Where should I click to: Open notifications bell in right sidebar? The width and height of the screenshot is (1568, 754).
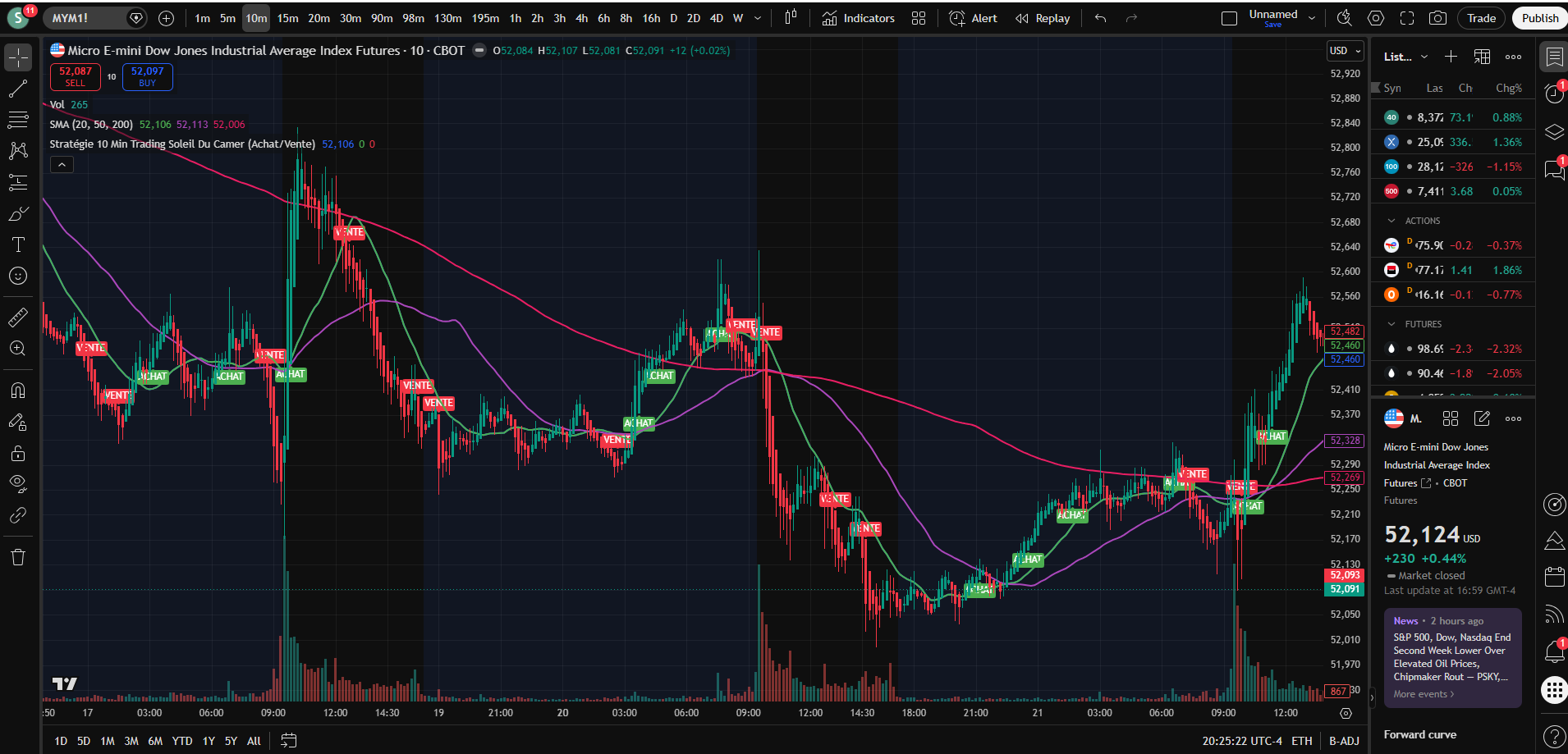1554,652
